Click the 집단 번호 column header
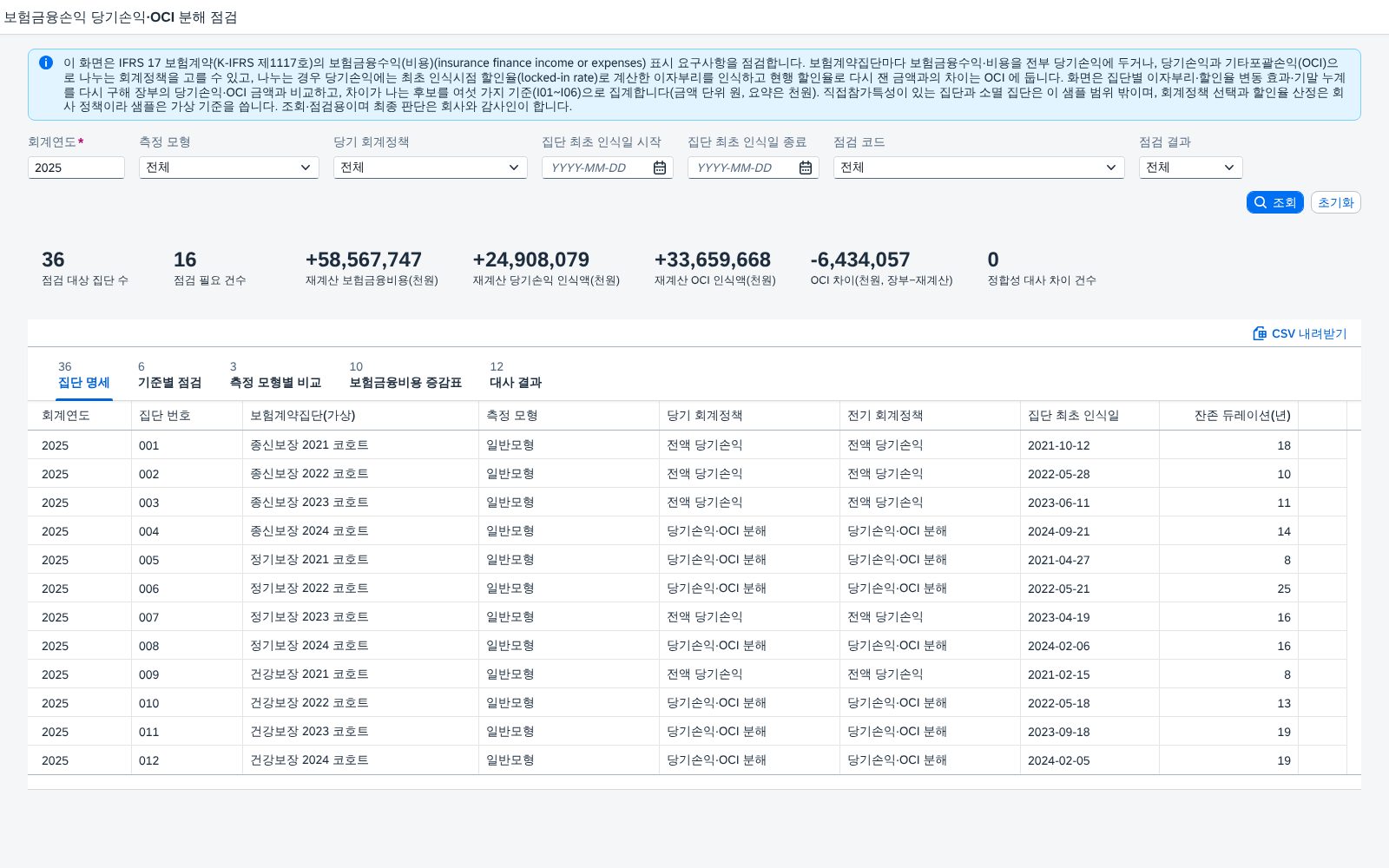 tap(188, 416)
